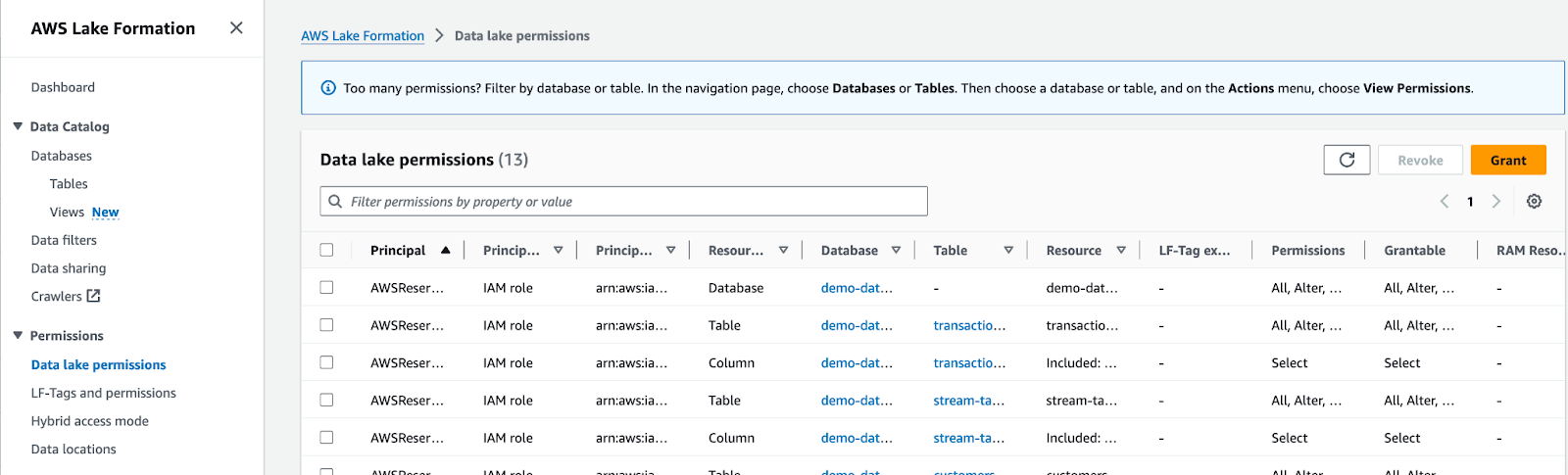This screenshot has width=1568, height=475.
Task: Open transactio table link in first Column row
Action: [x=969, y=362]
